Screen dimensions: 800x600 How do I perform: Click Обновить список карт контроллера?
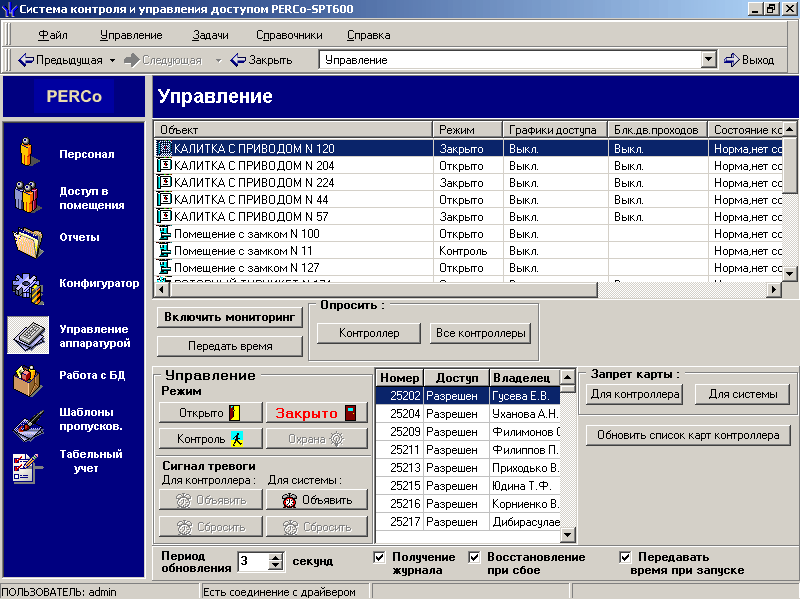point(688,436)
